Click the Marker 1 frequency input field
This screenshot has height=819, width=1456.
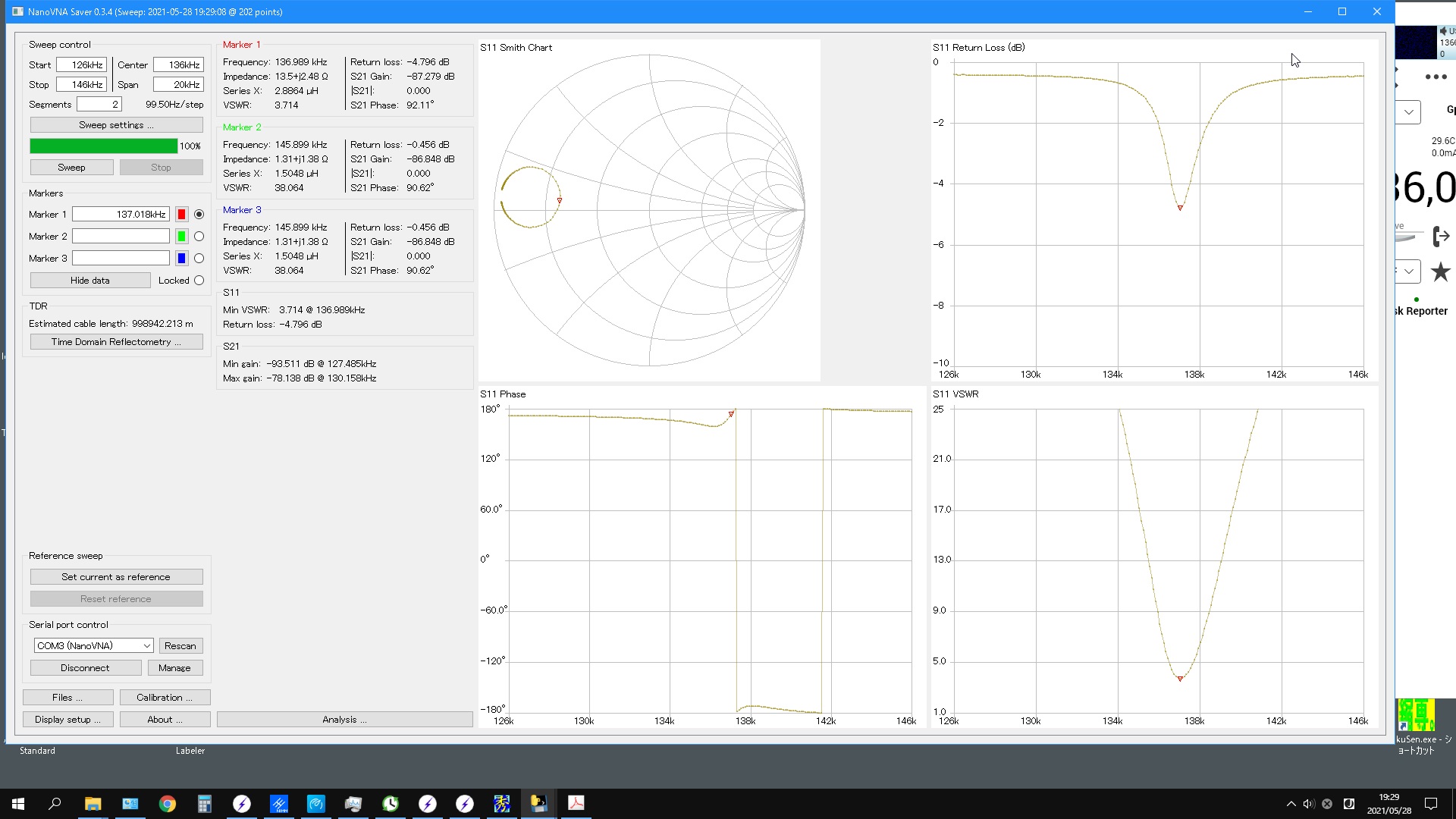pos(121,215)
